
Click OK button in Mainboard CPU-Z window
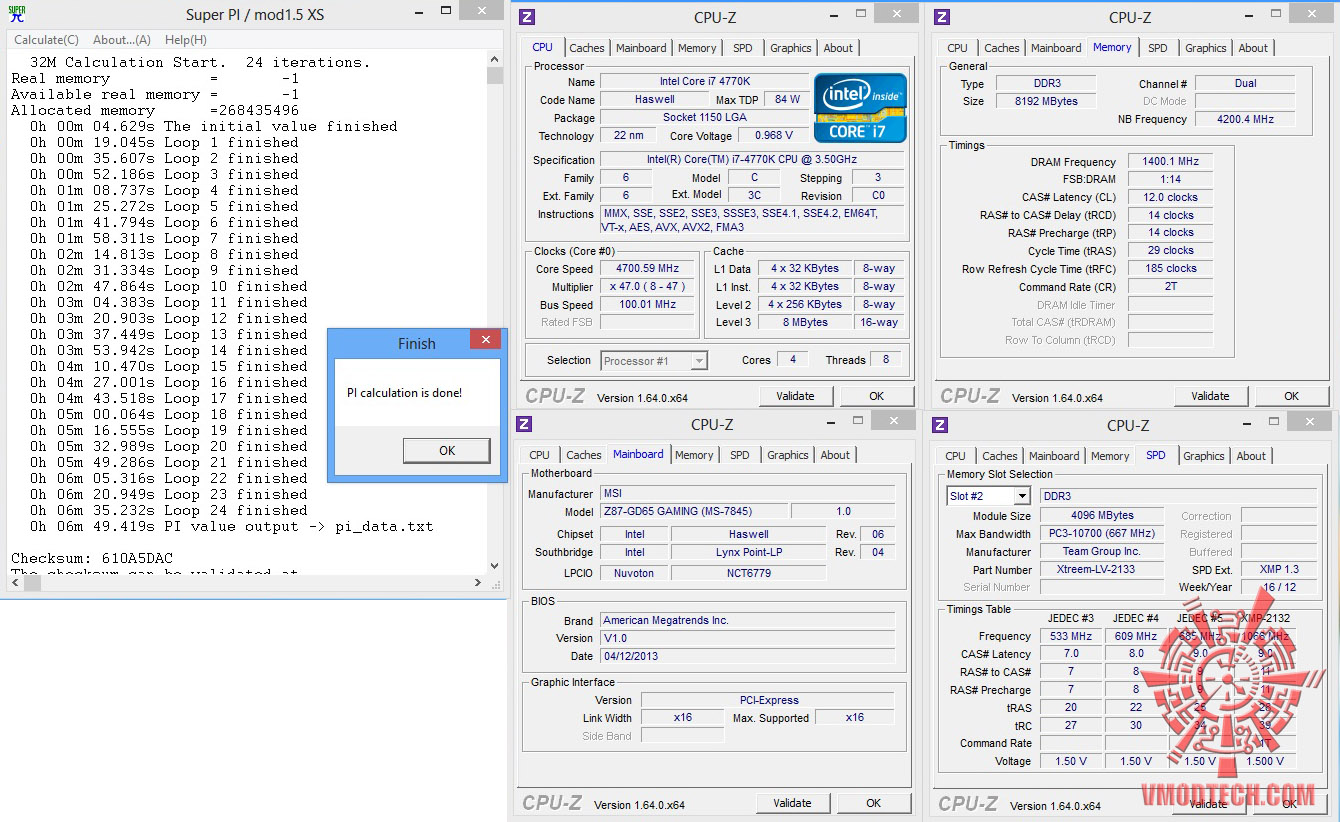[873, 803]
